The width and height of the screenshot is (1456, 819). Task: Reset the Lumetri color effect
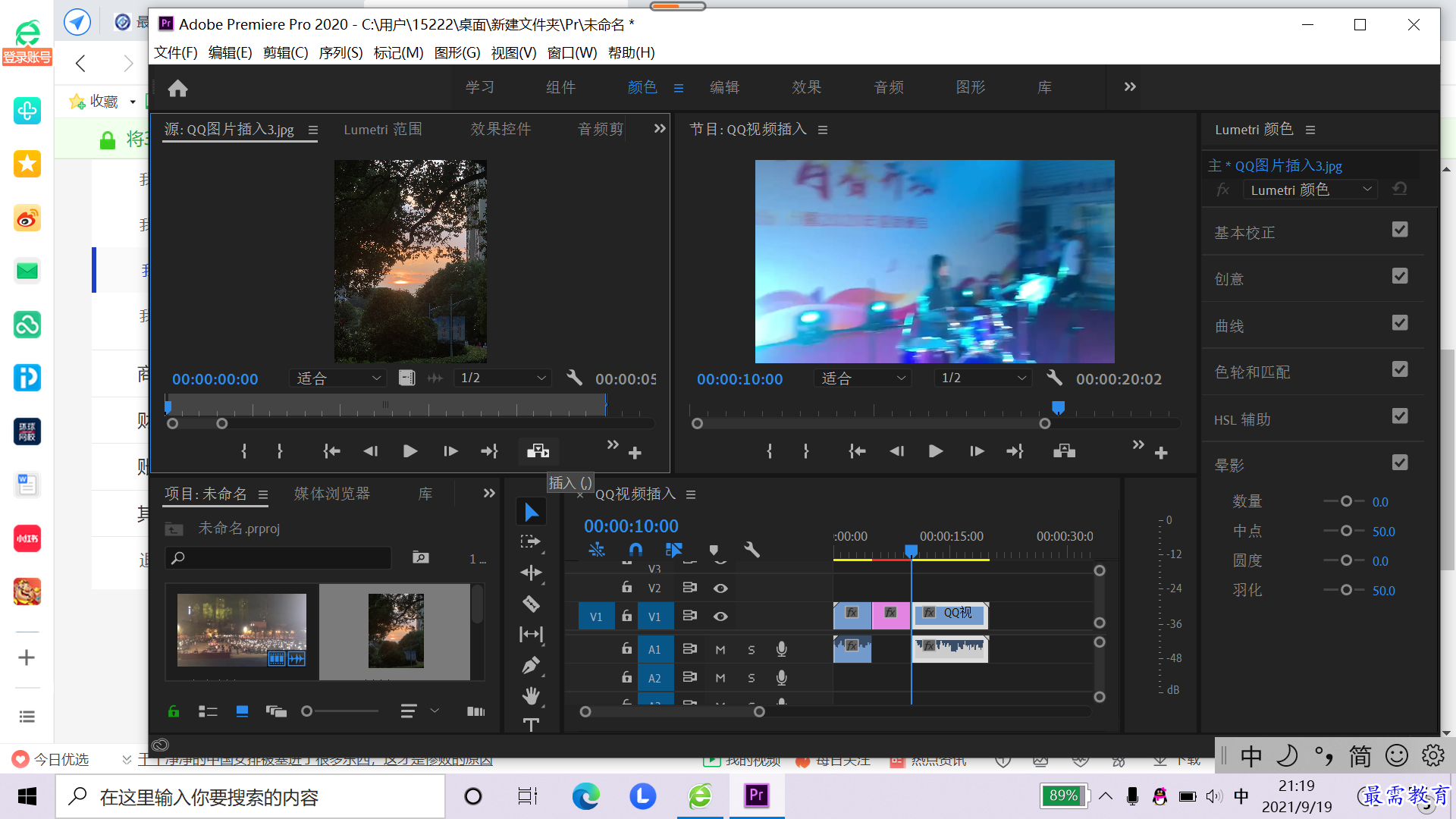pyautogui.click(x=1400, y=189)
